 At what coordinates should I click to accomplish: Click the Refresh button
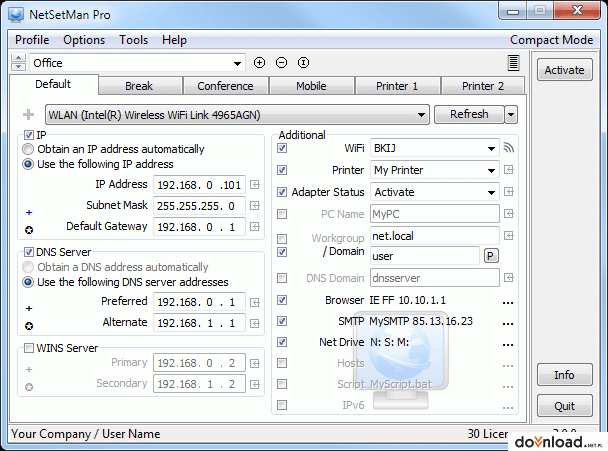(469, 114)
